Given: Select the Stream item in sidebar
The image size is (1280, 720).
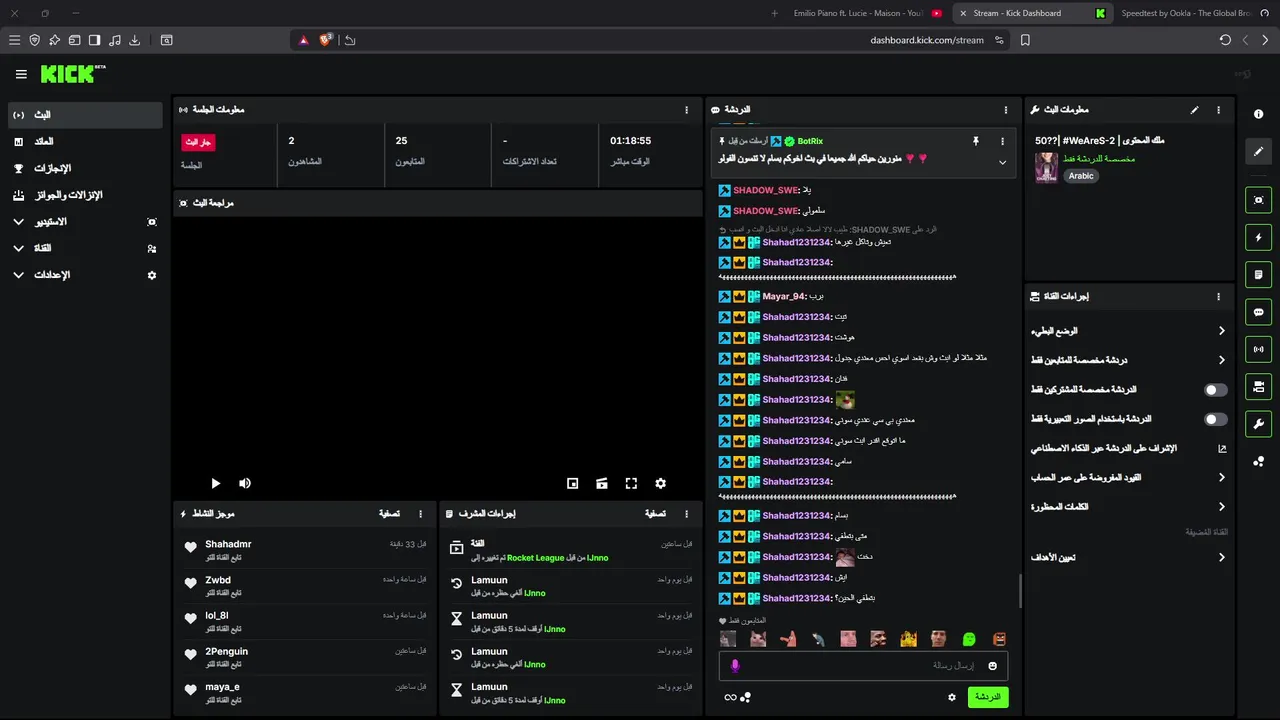Looking at the screenshot, I should (x=84, y=115).
